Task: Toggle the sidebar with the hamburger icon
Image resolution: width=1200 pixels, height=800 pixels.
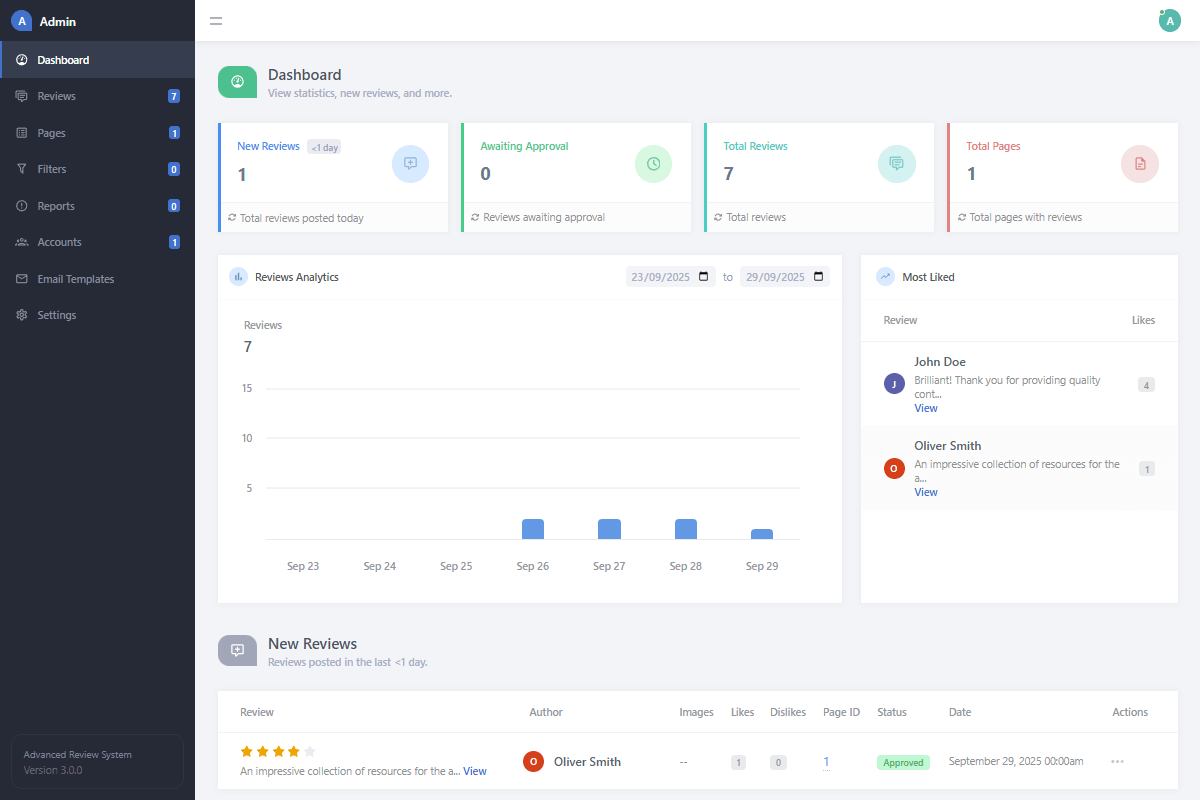Action: (216, 20)
